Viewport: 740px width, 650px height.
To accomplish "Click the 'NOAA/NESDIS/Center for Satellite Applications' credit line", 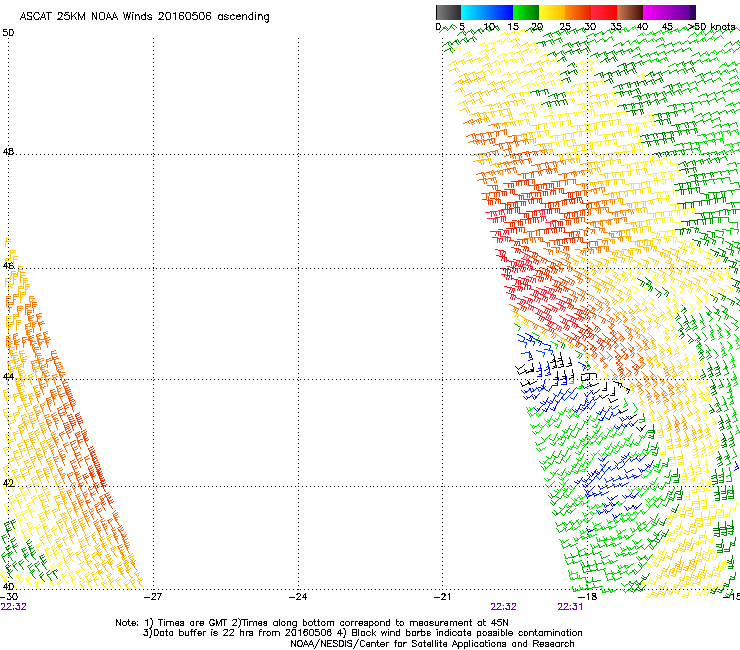I will 432,644.
